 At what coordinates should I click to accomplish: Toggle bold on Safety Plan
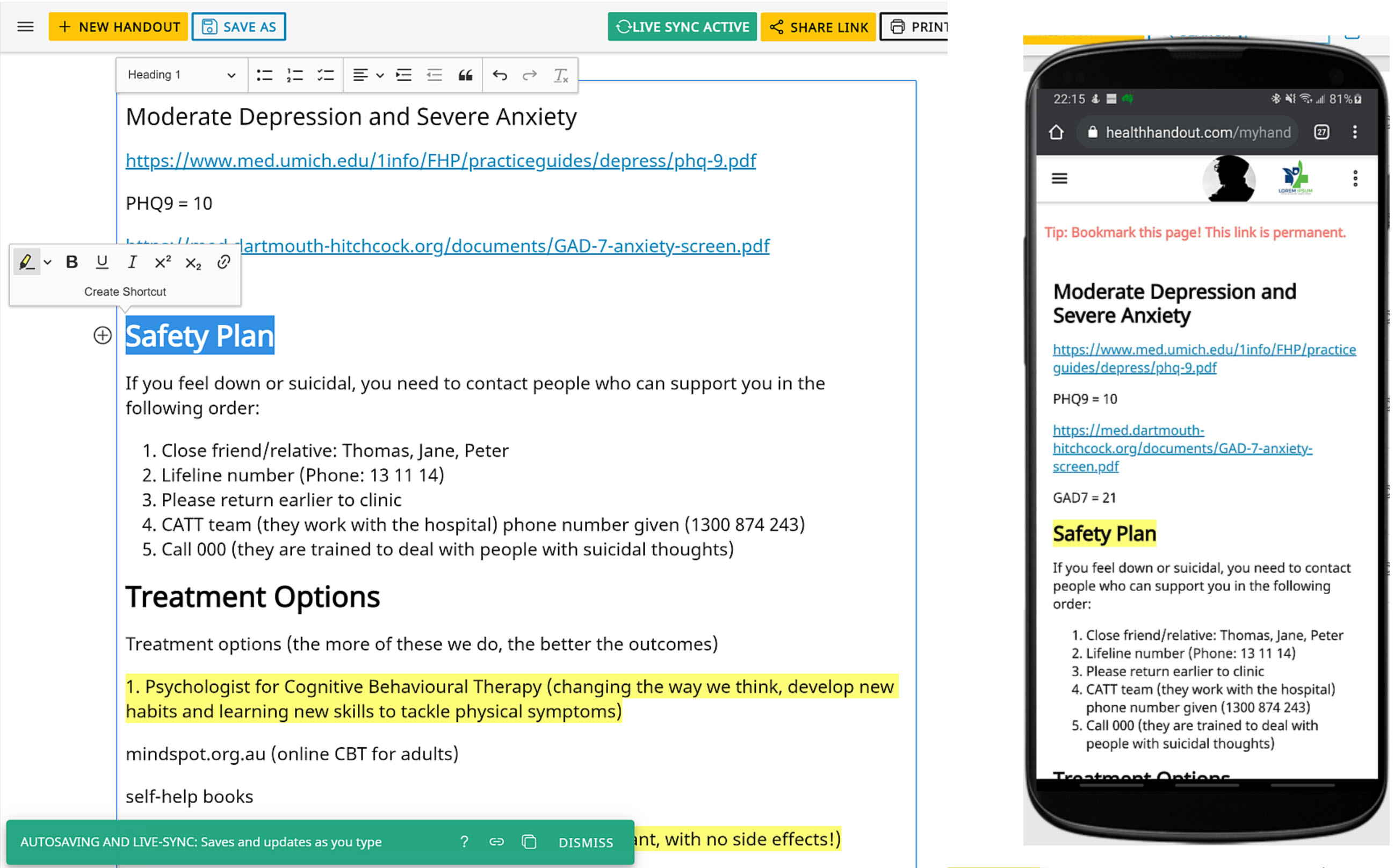tap(72, 262)
